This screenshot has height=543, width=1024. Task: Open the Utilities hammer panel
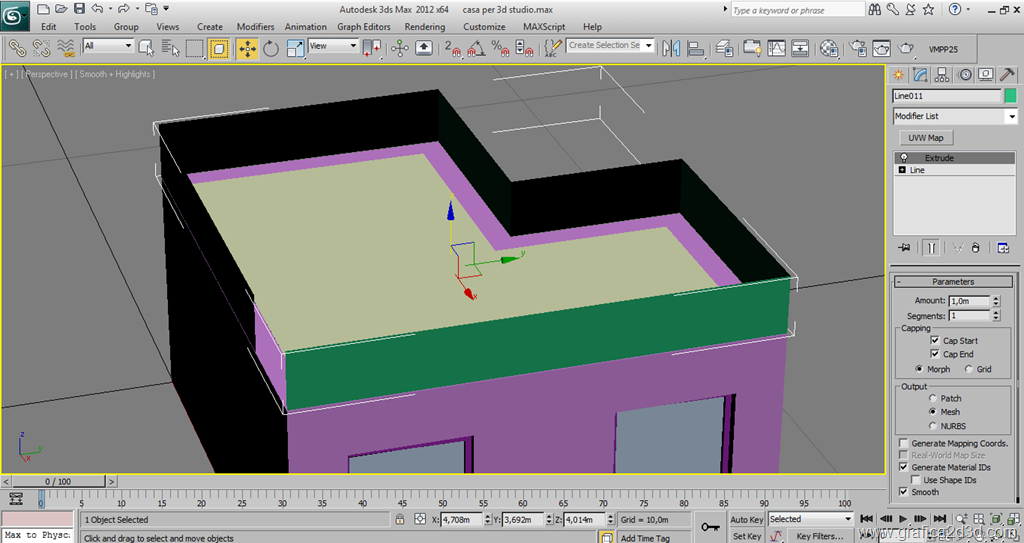pos(1009,75)
